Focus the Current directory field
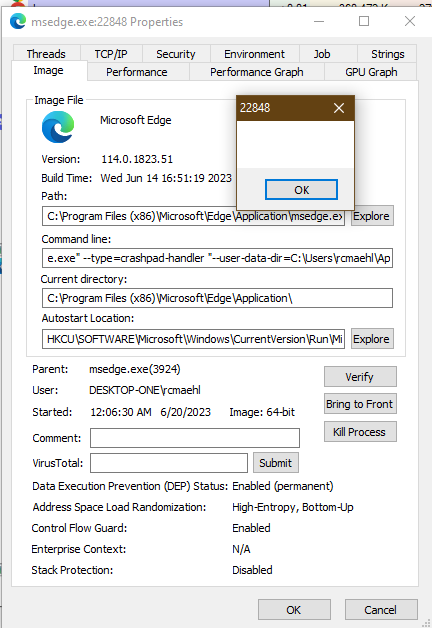The width and height of the screenshot is (432, 628). (217, 298)
